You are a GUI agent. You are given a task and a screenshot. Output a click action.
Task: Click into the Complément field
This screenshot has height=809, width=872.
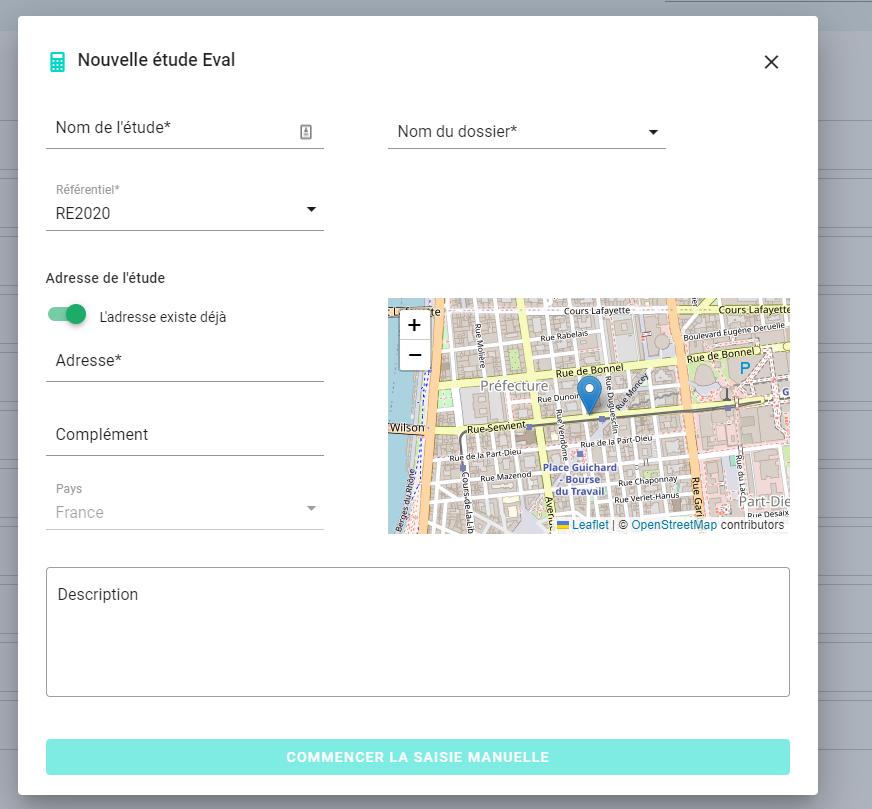coord(185,435)
